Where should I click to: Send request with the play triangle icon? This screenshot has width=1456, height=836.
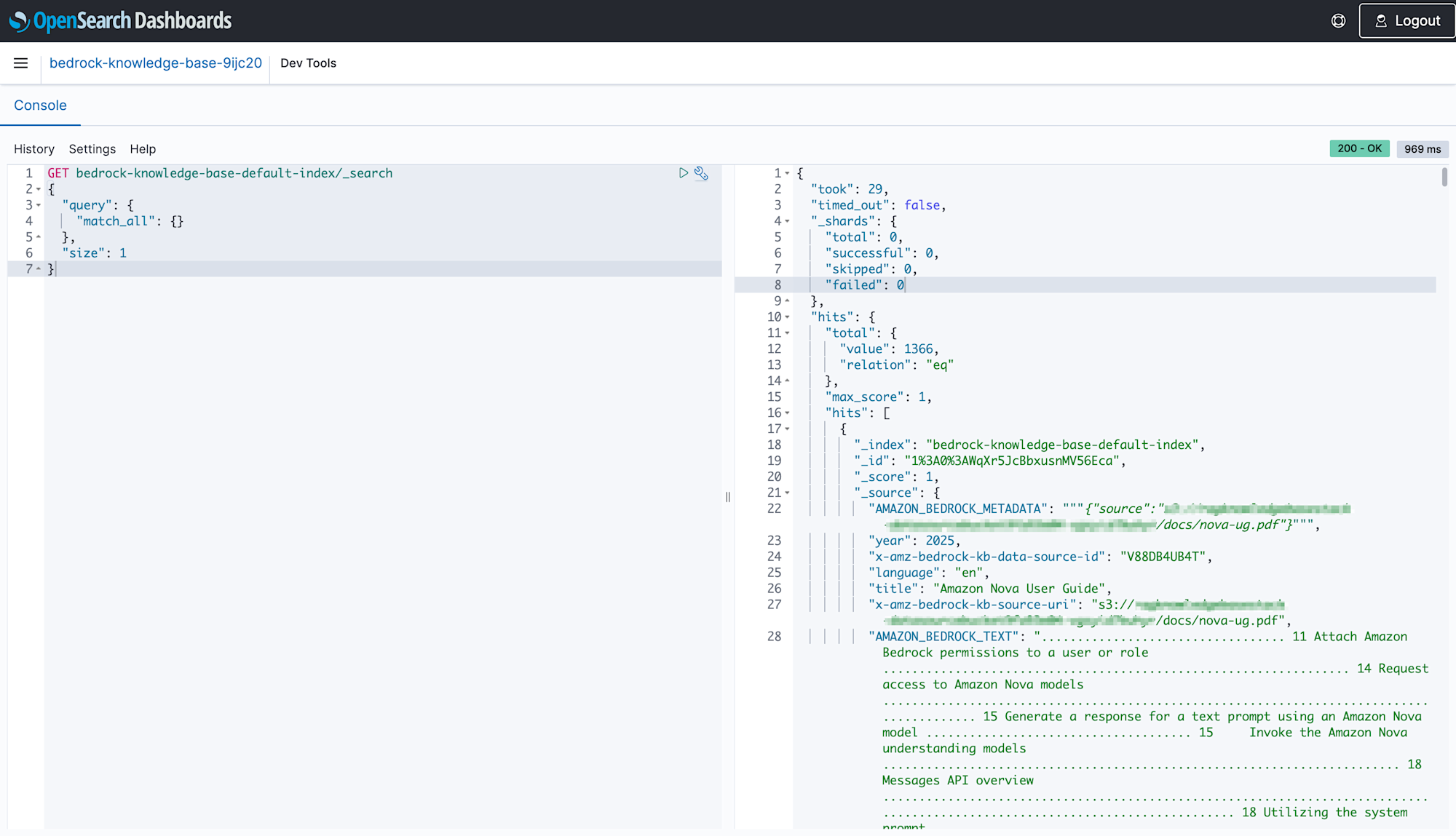click(684, 173)
